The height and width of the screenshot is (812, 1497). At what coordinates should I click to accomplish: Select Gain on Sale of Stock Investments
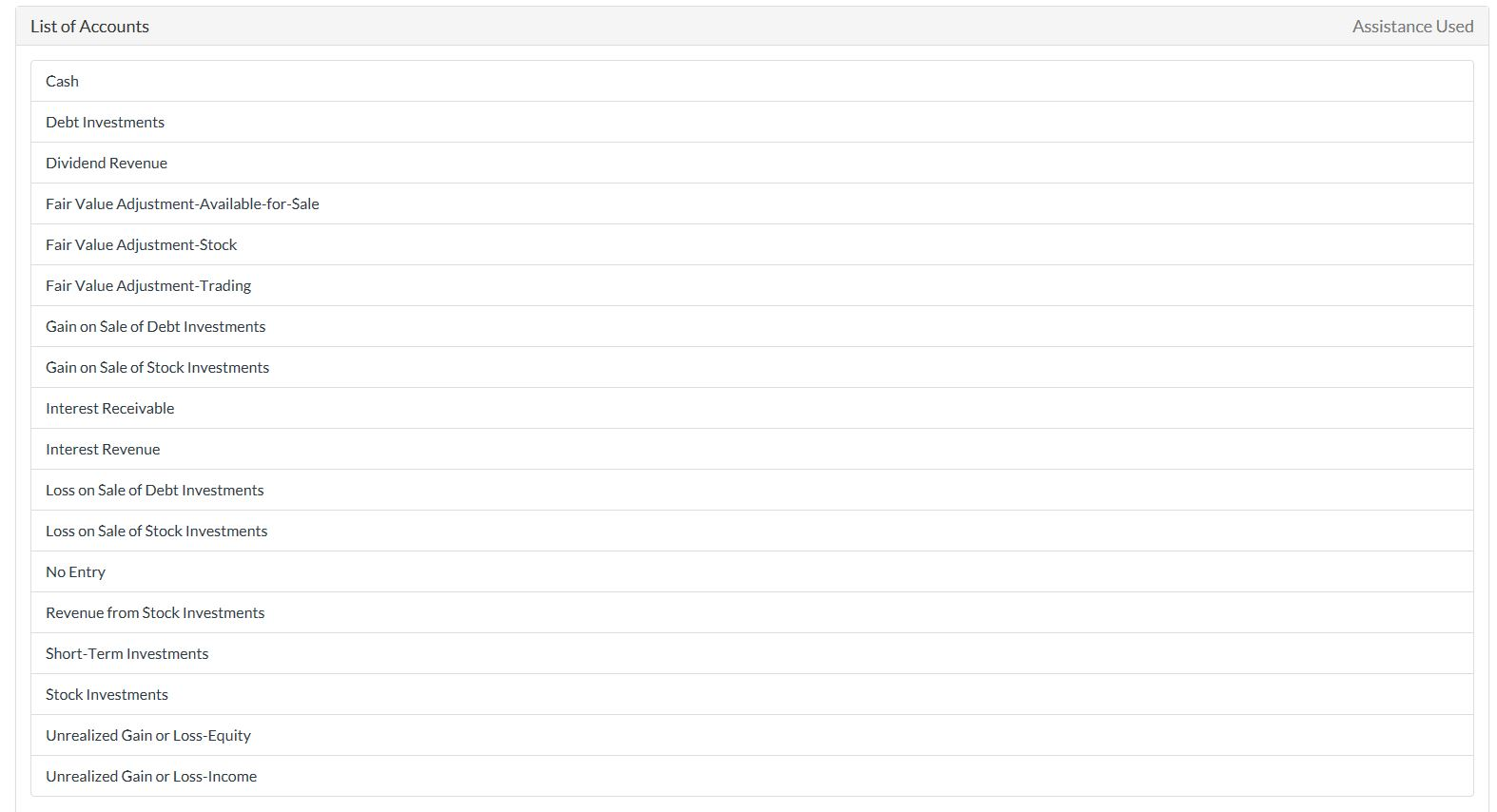(157, 367)
